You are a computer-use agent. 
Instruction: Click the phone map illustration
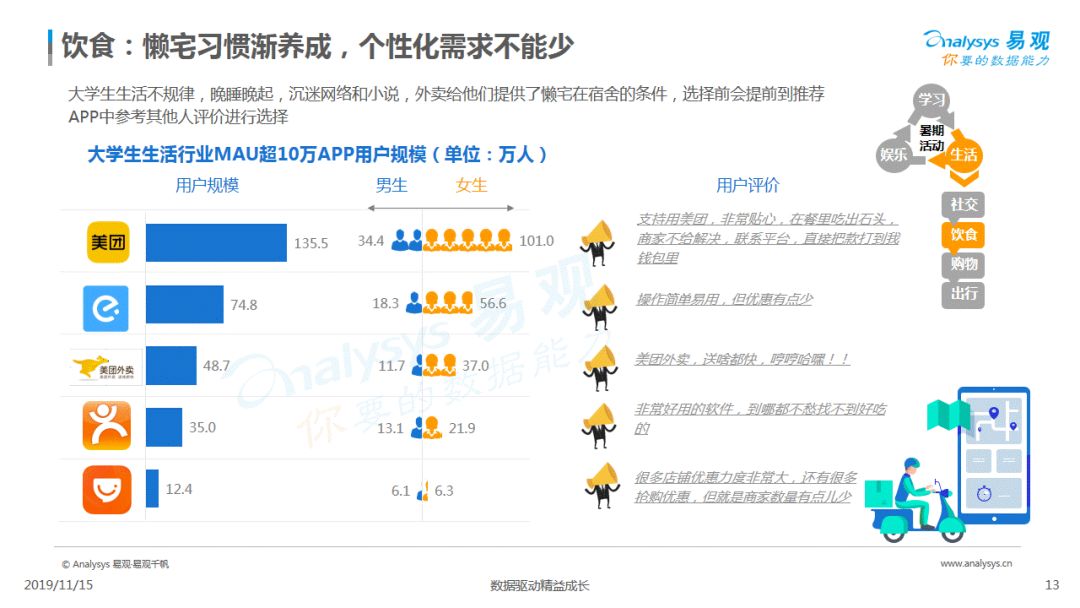993,454
